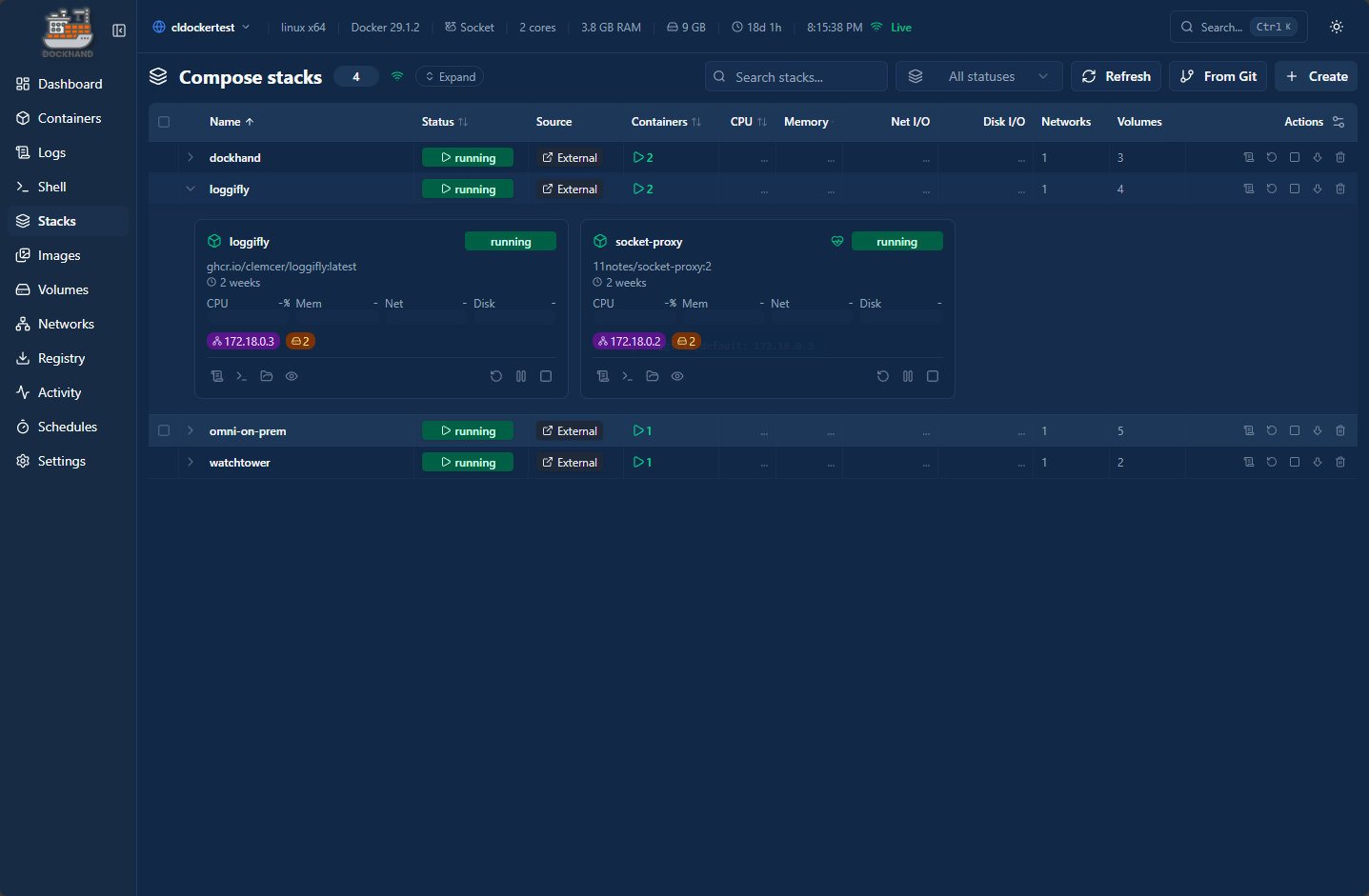1369x896 pixels.
Task: Pull updates for loggifly using the down-arrow icon
Action: [x=1318, y=189]
